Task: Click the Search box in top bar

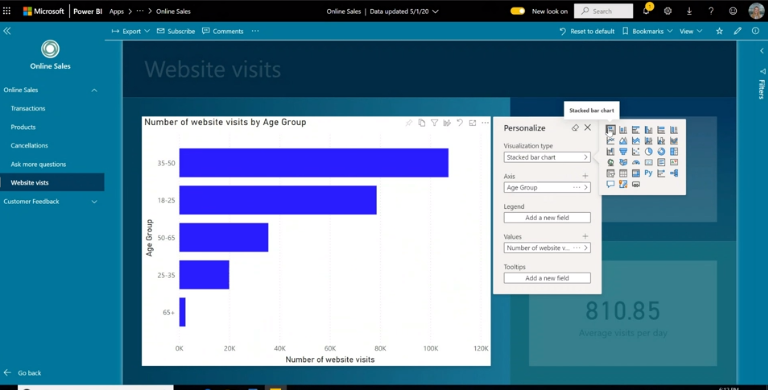Action: (603, 11)
